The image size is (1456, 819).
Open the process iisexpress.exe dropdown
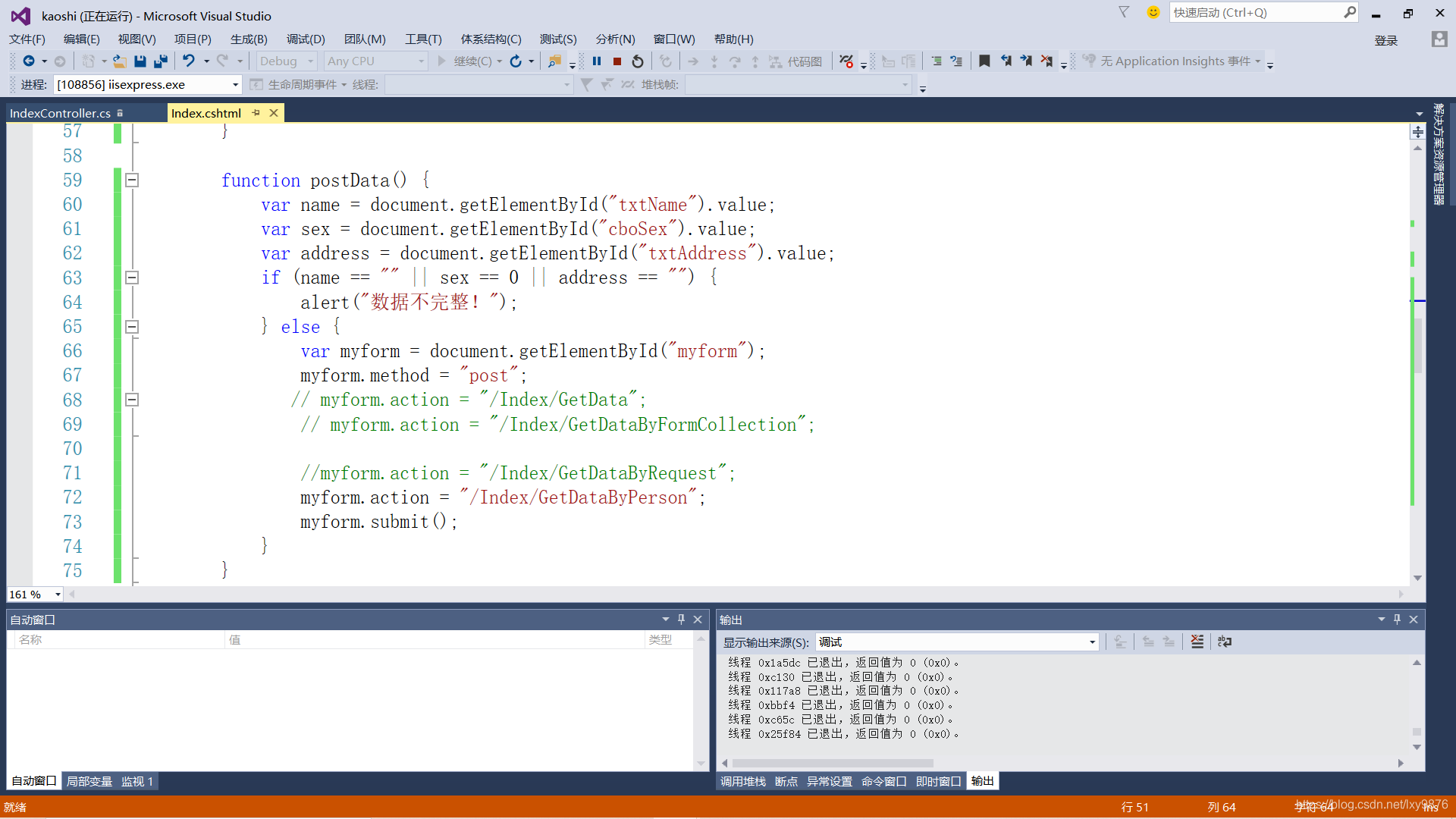point(235,85)
